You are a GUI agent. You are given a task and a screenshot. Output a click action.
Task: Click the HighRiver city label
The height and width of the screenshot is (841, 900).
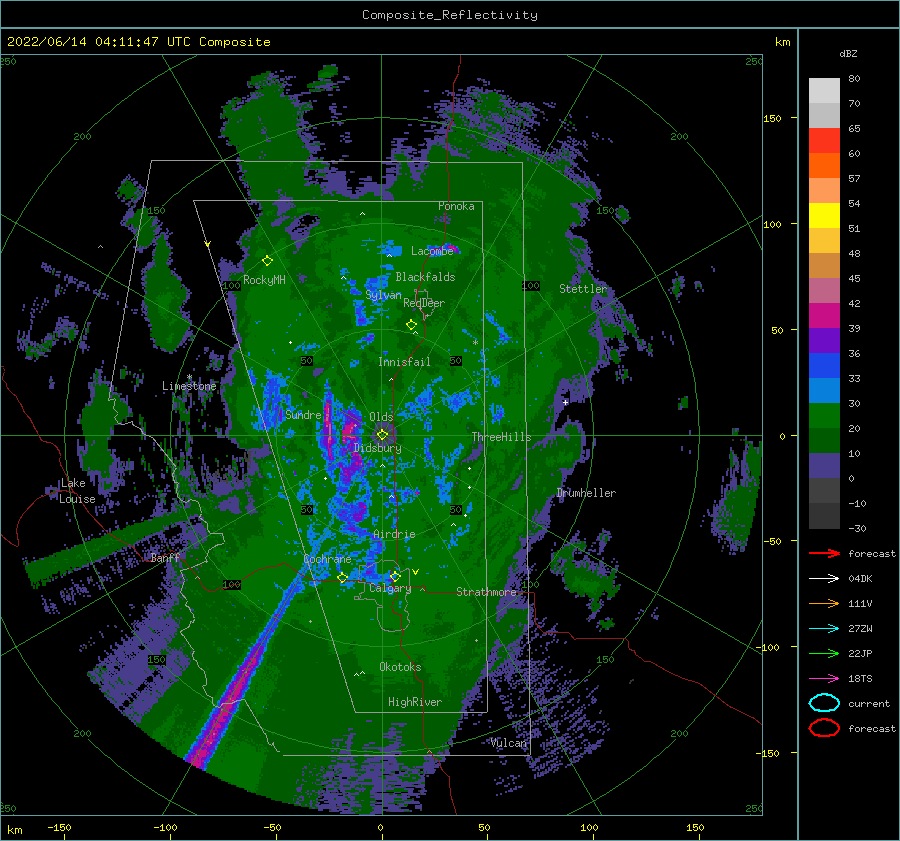[415, 702]
